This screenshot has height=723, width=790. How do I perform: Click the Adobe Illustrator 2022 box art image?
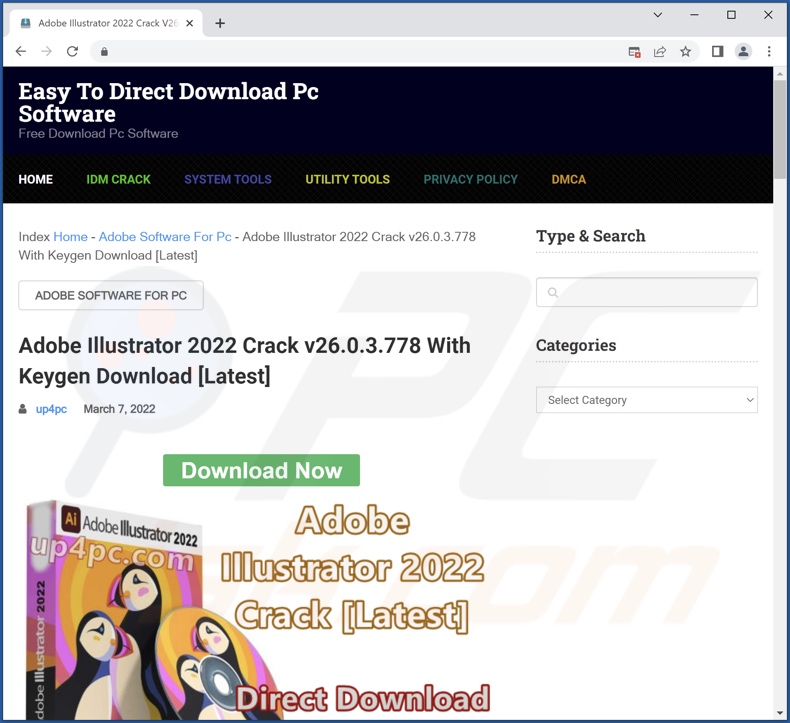(x=257, y=610)
